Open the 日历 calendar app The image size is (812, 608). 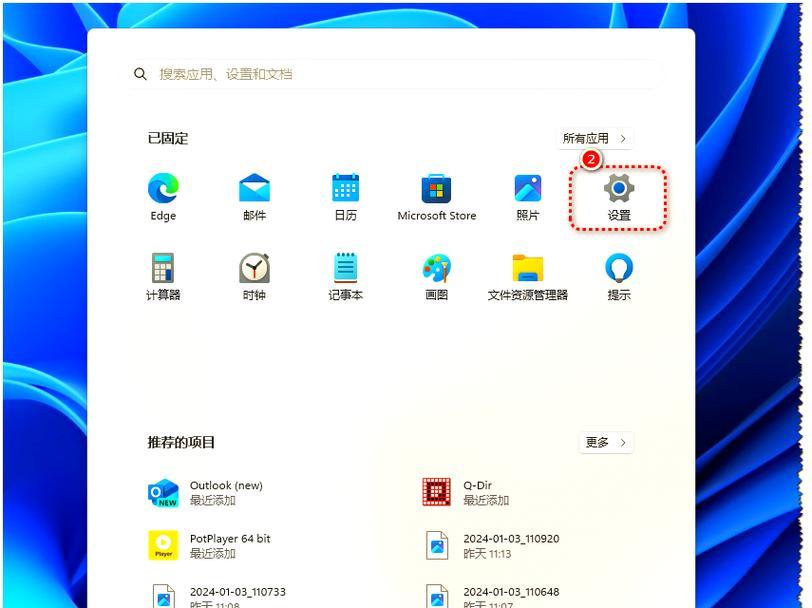click(345, 197)
